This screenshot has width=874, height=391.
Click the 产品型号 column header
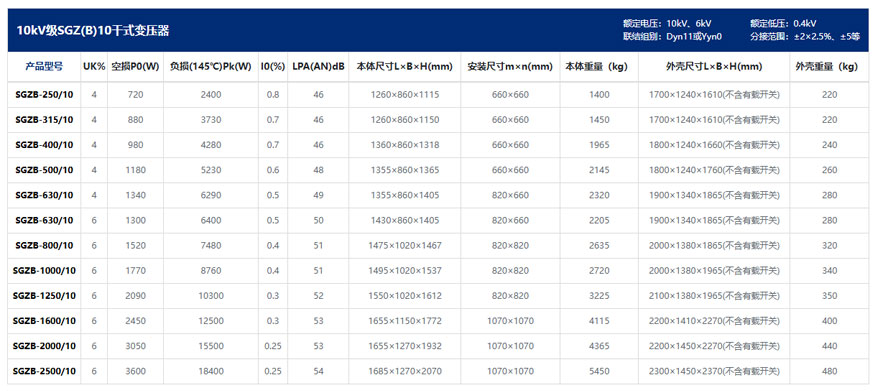click(44, 67)
